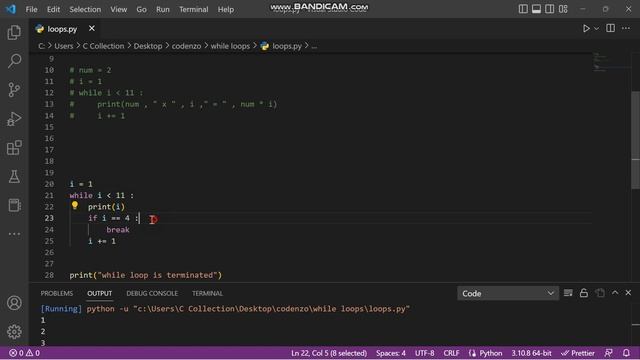The width and height of the screenshot is (640, 360).
Task: Click while loops breadcrumb segment
Action: click(230, 46)
